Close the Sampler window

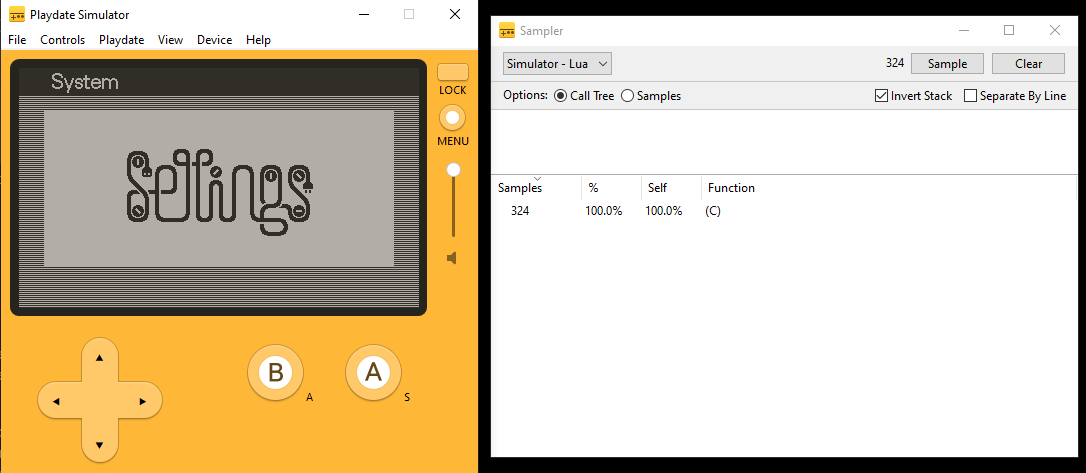(1055, 30)
